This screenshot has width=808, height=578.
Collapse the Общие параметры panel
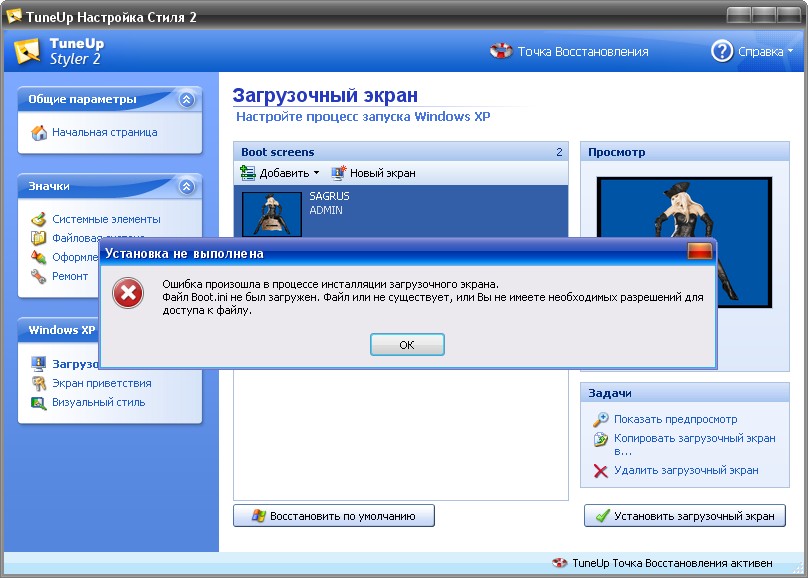186,100
